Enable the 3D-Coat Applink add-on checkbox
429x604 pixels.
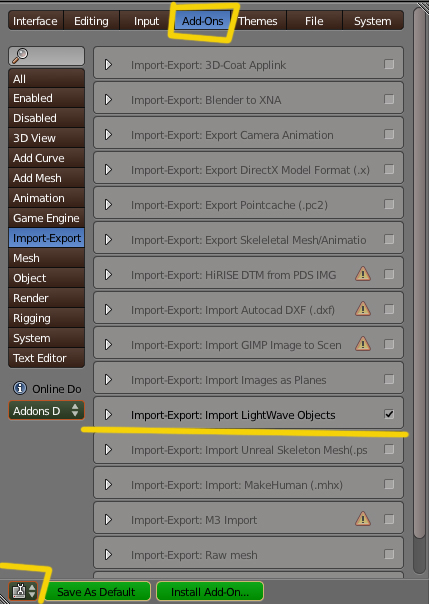pos(389,64)
